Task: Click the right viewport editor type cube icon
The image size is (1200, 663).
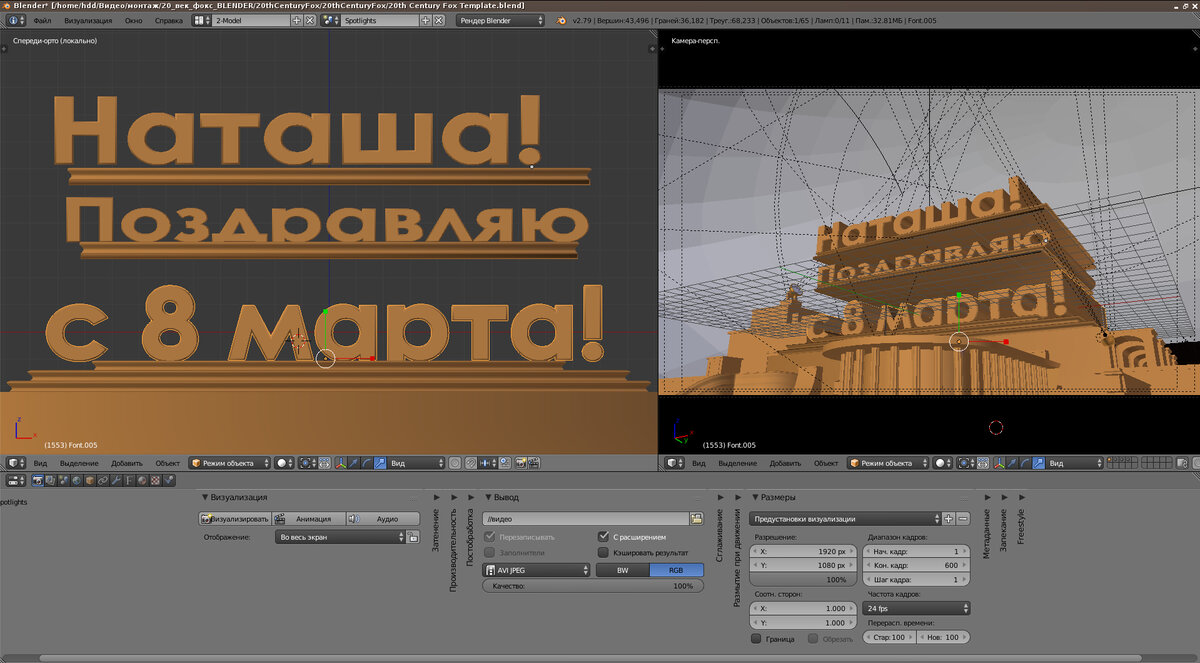Action: click(x=675, y=463)
